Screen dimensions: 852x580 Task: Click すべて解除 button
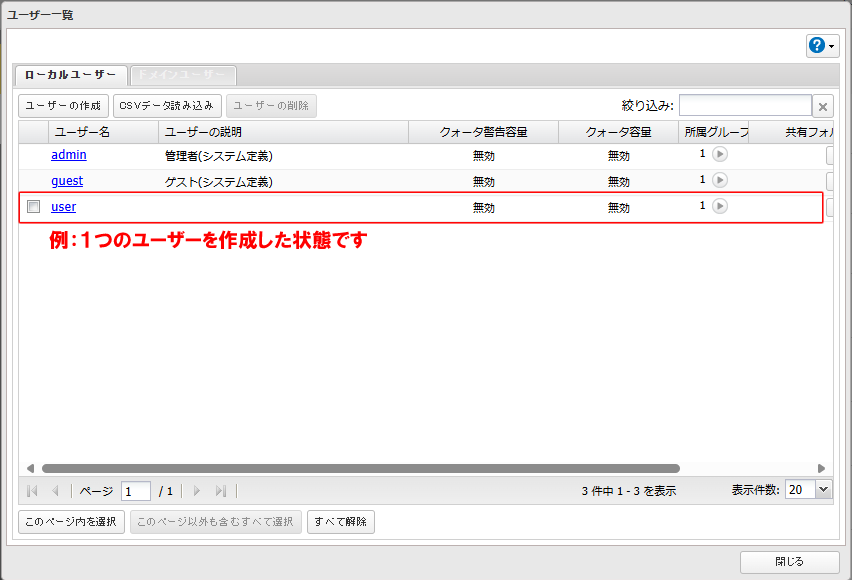point(341,522)
